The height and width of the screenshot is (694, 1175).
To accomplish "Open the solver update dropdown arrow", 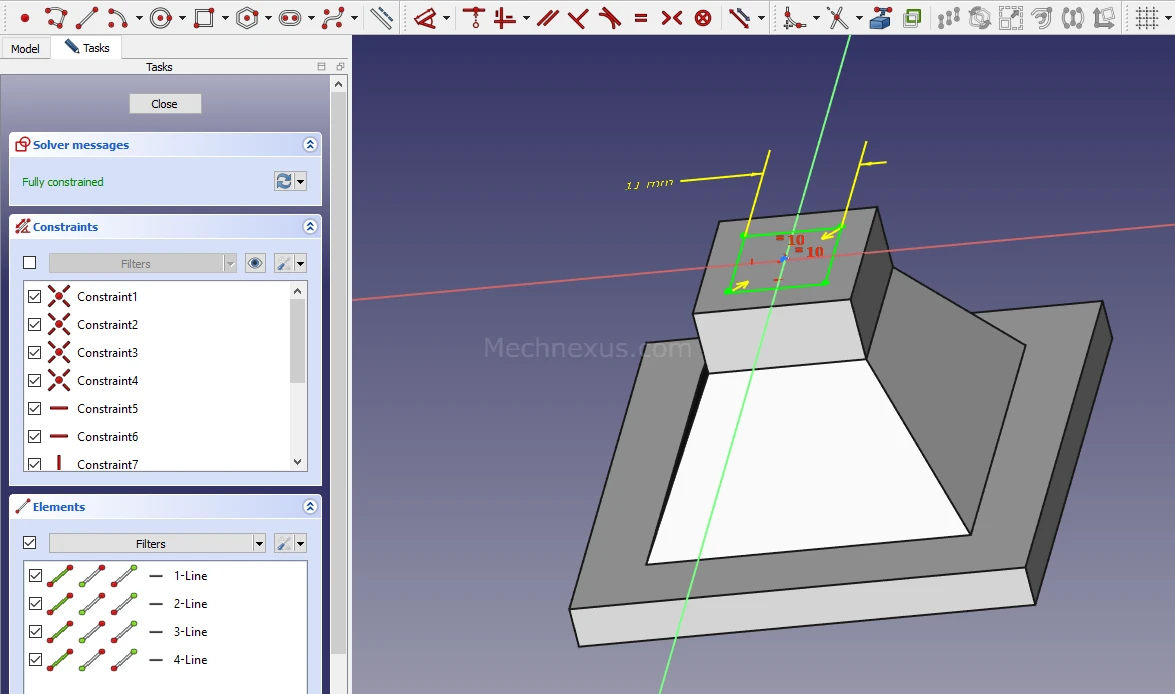I will click(x=300, y=182).
